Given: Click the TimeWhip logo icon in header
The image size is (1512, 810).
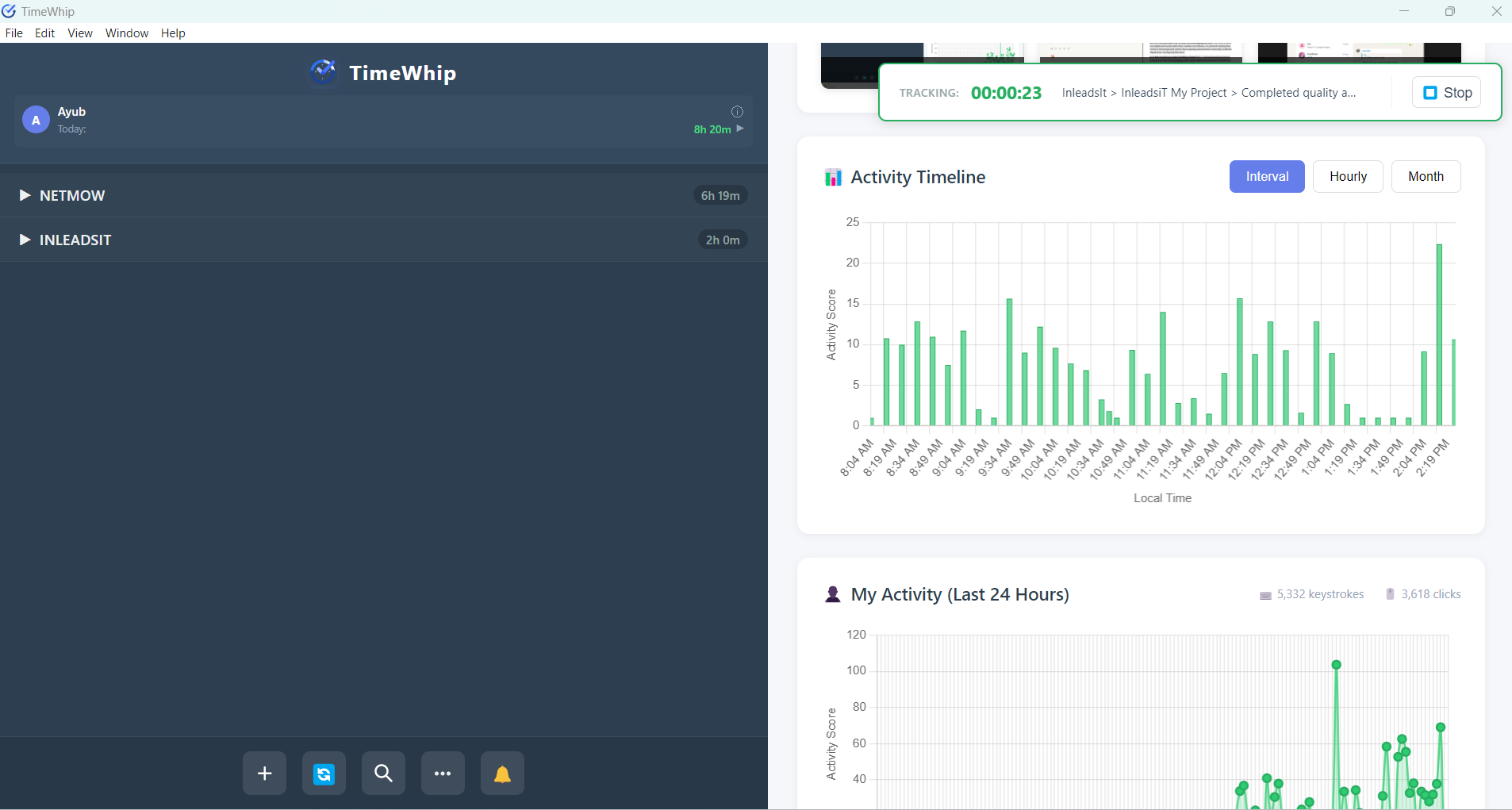Looking at the screenshot, I should [x=323, y=72].
